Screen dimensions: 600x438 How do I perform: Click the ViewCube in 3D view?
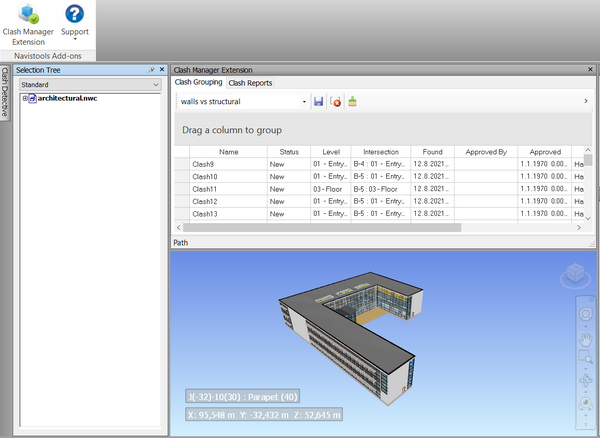[x=575, y=274]
